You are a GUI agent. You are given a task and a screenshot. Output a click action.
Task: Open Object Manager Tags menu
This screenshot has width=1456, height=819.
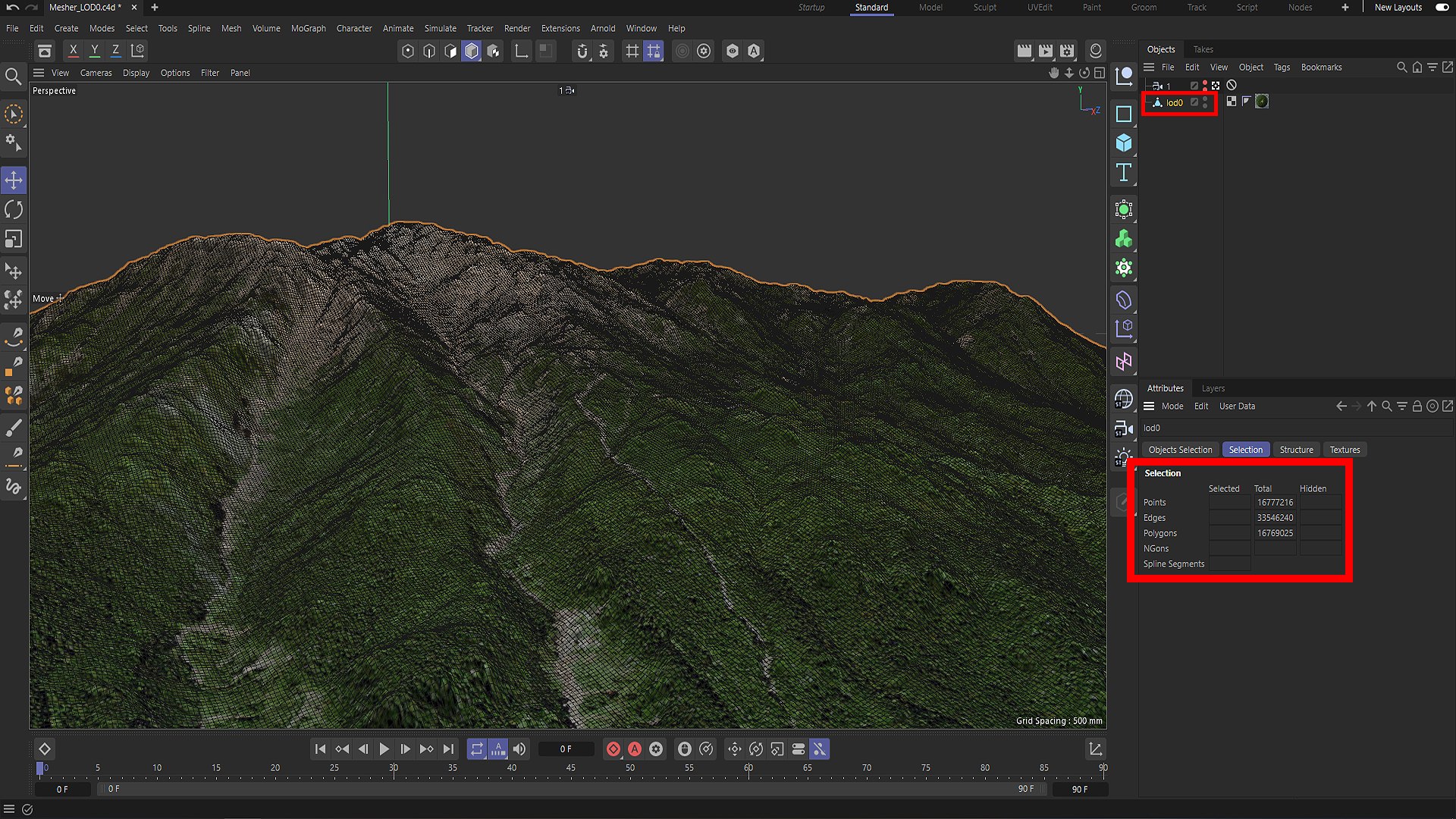click(1282, 67)
